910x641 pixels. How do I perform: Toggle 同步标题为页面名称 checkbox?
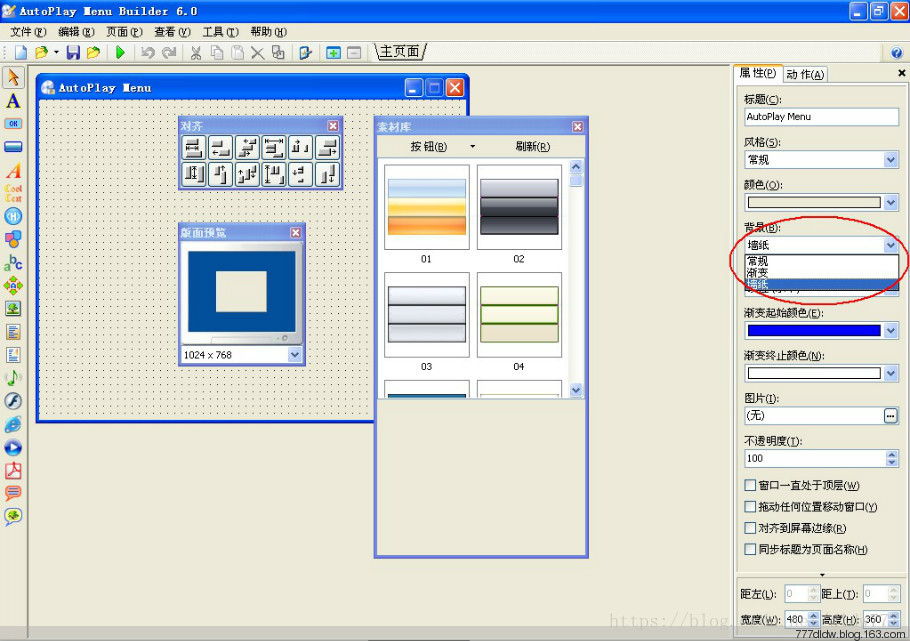click(x=750, y=549)
